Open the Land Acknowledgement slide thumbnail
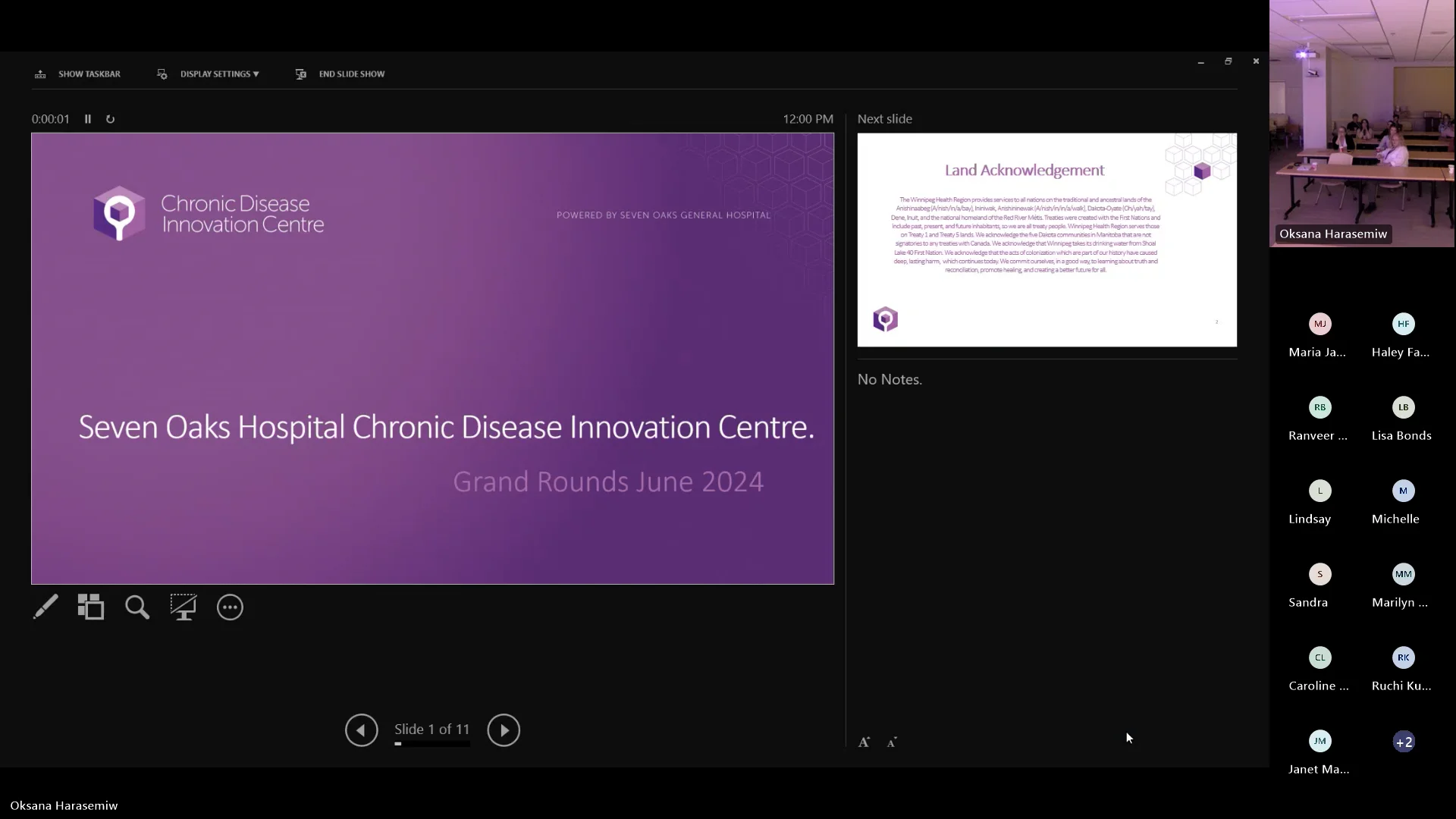Viewport: 1456px width, 819px height. (1046, 240)
